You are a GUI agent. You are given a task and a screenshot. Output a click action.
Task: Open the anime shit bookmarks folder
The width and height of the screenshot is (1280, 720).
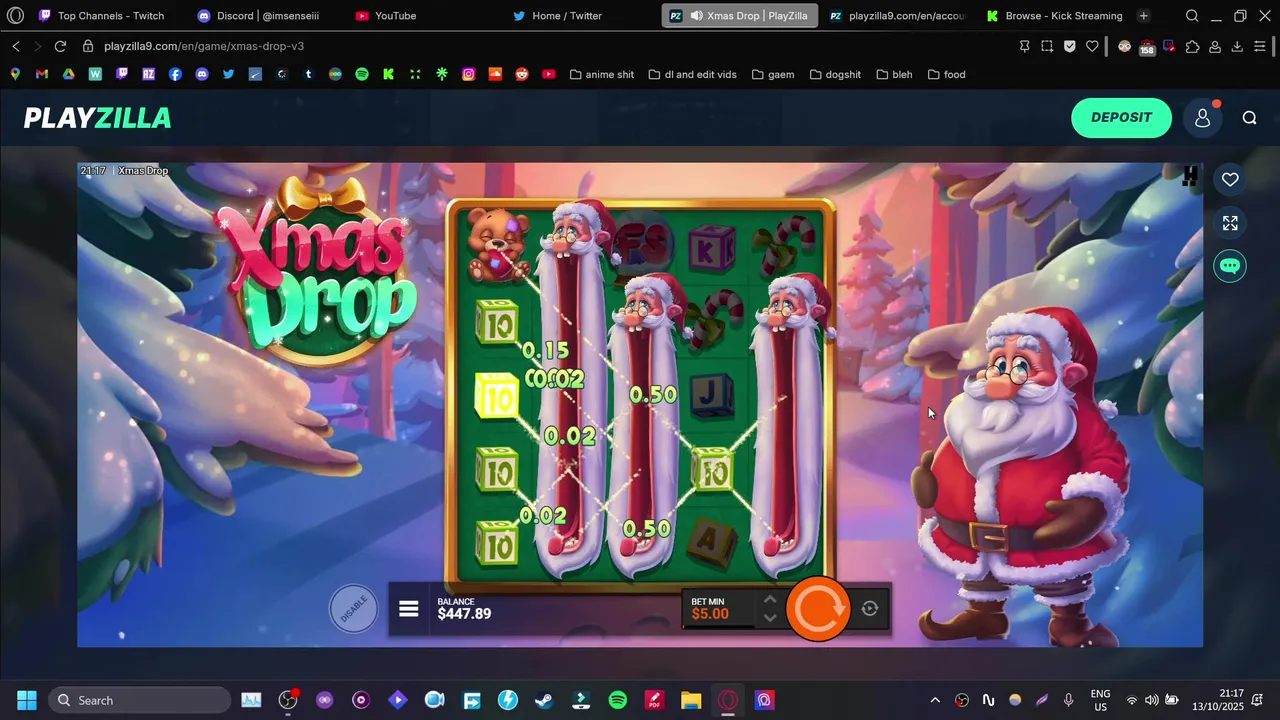pos(601,74)
